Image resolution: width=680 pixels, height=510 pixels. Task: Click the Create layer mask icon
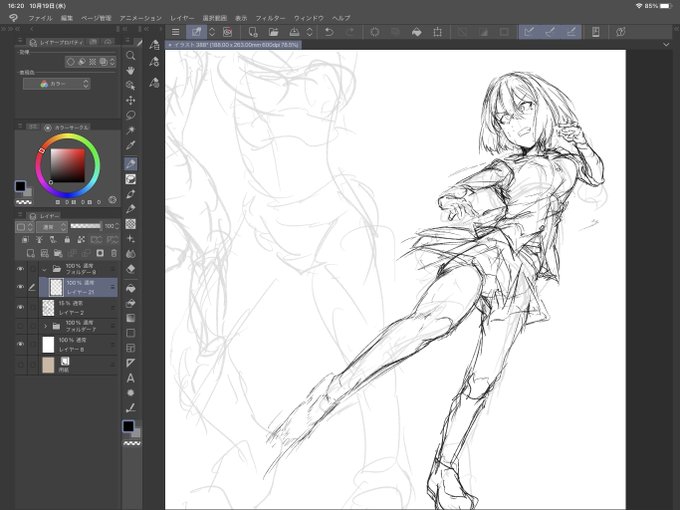click(100, 253)
